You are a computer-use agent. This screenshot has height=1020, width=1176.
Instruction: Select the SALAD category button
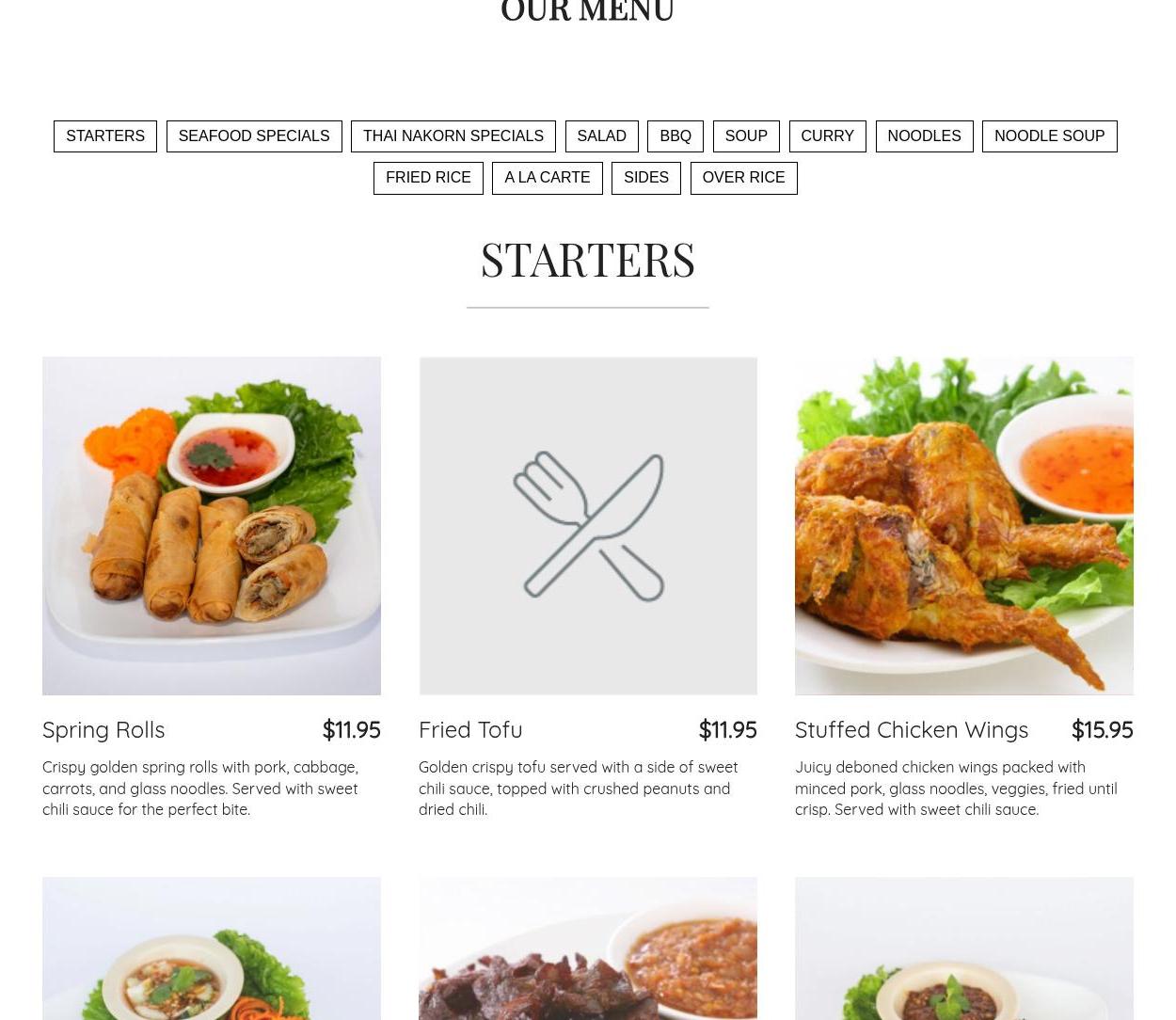601,136
